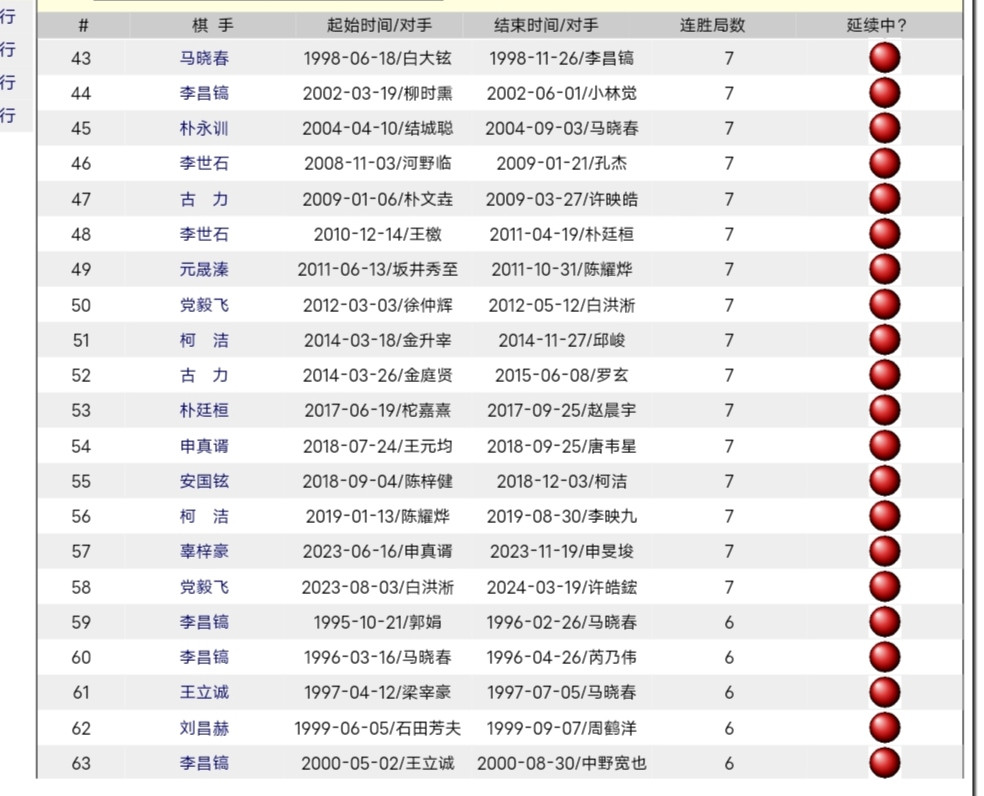Click red status ball in row 44
The width and height of the screenshot is (984, 796).
point(885,93)
